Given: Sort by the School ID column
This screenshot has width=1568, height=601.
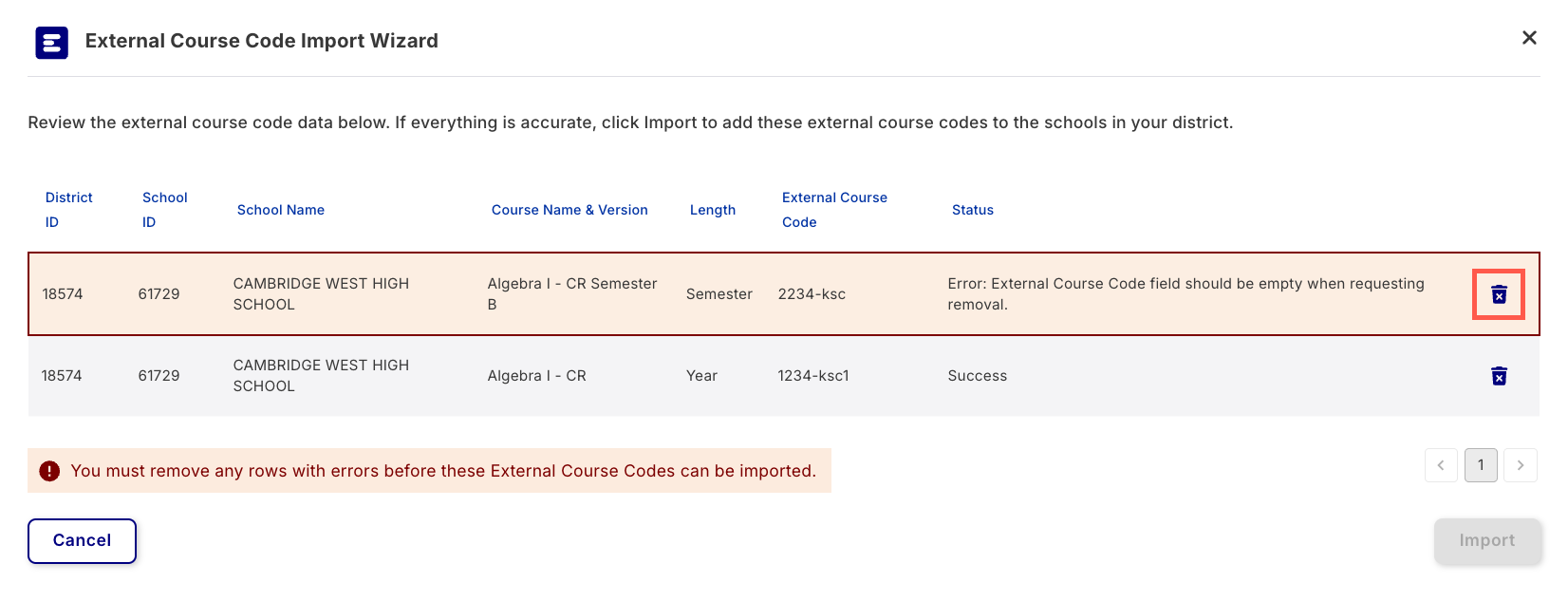Looking at the screenshot, I should pyautogui.click(x=164, y=209).
